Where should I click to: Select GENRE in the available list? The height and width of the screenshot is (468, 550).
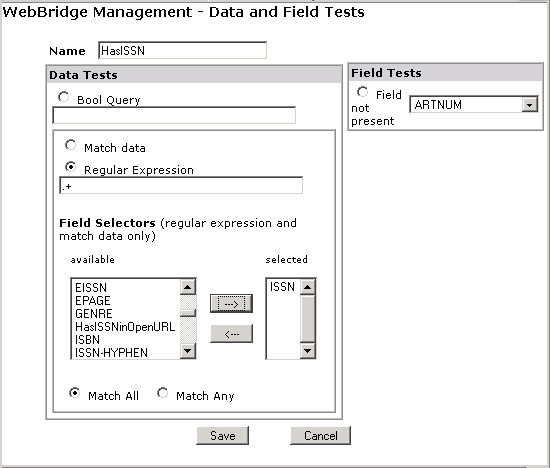click(x=126, y=314)
